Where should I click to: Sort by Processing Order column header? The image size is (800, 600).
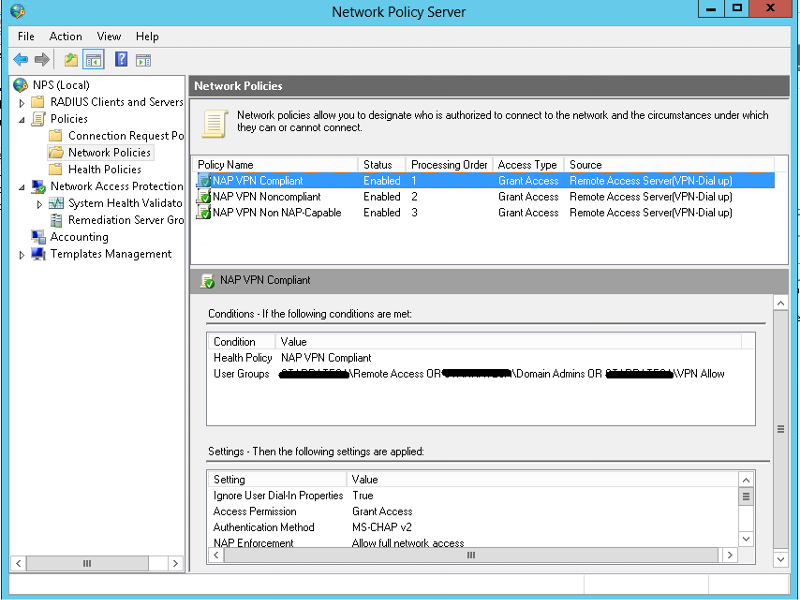pos(449,165)
